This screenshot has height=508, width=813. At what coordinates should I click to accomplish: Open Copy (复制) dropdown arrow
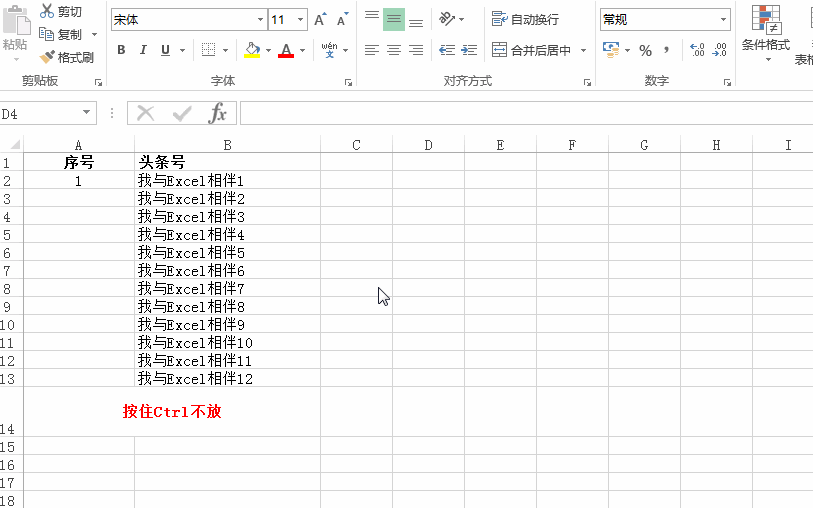click(x=94, y=35)
